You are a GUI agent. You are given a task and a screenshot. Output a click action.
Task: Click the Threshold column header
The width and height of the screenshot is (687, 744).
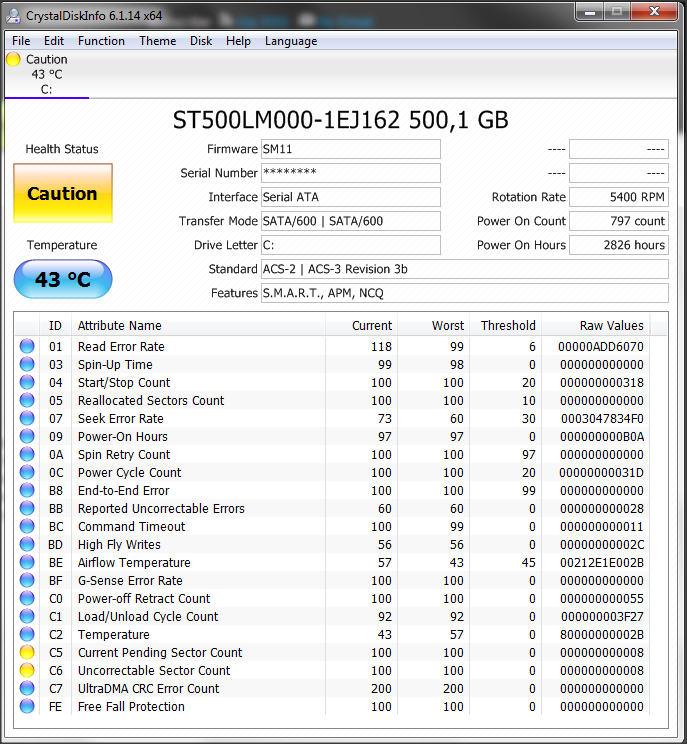click(506, 326)
